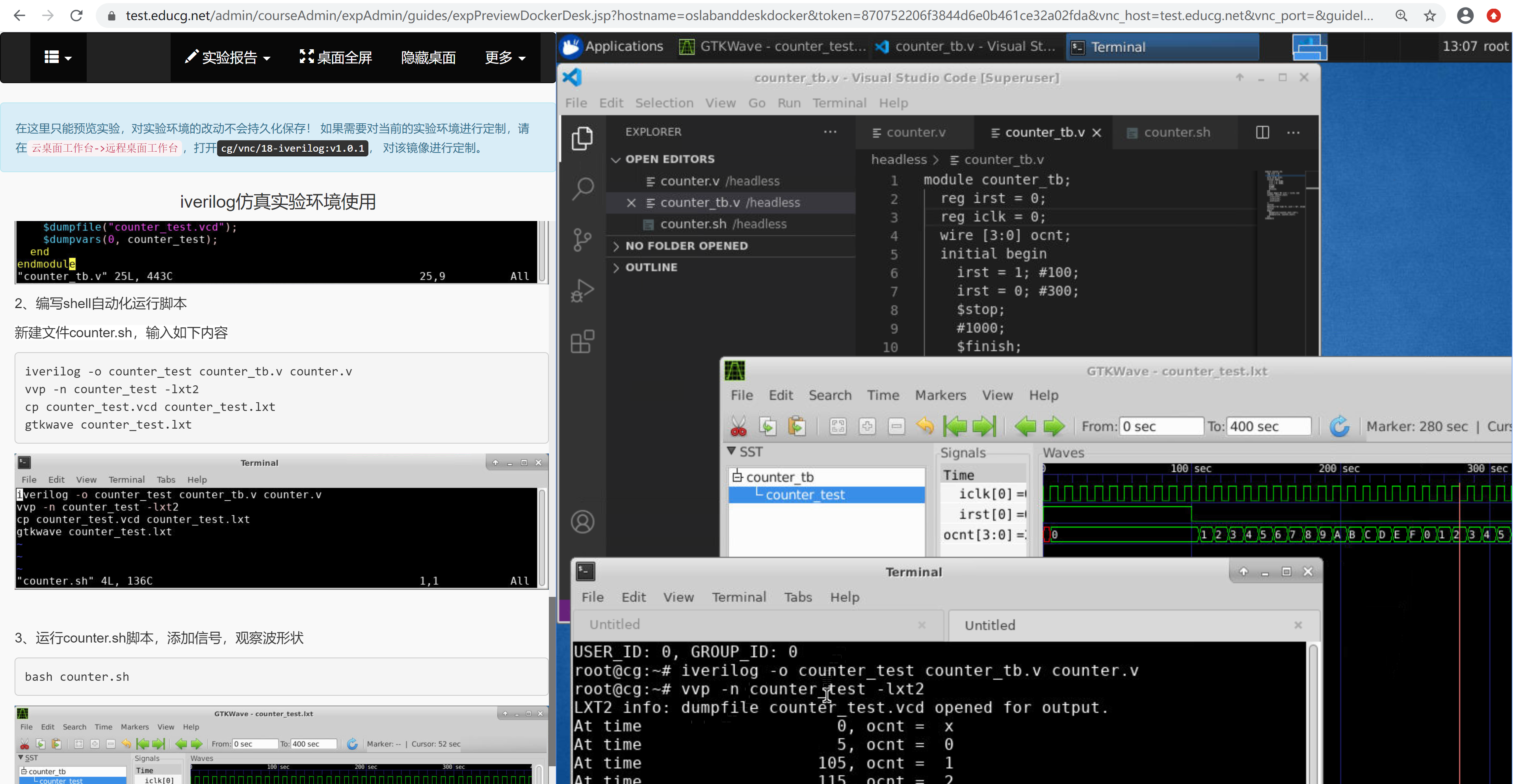Select the irst[0] signal row

[x=984, y=515]
